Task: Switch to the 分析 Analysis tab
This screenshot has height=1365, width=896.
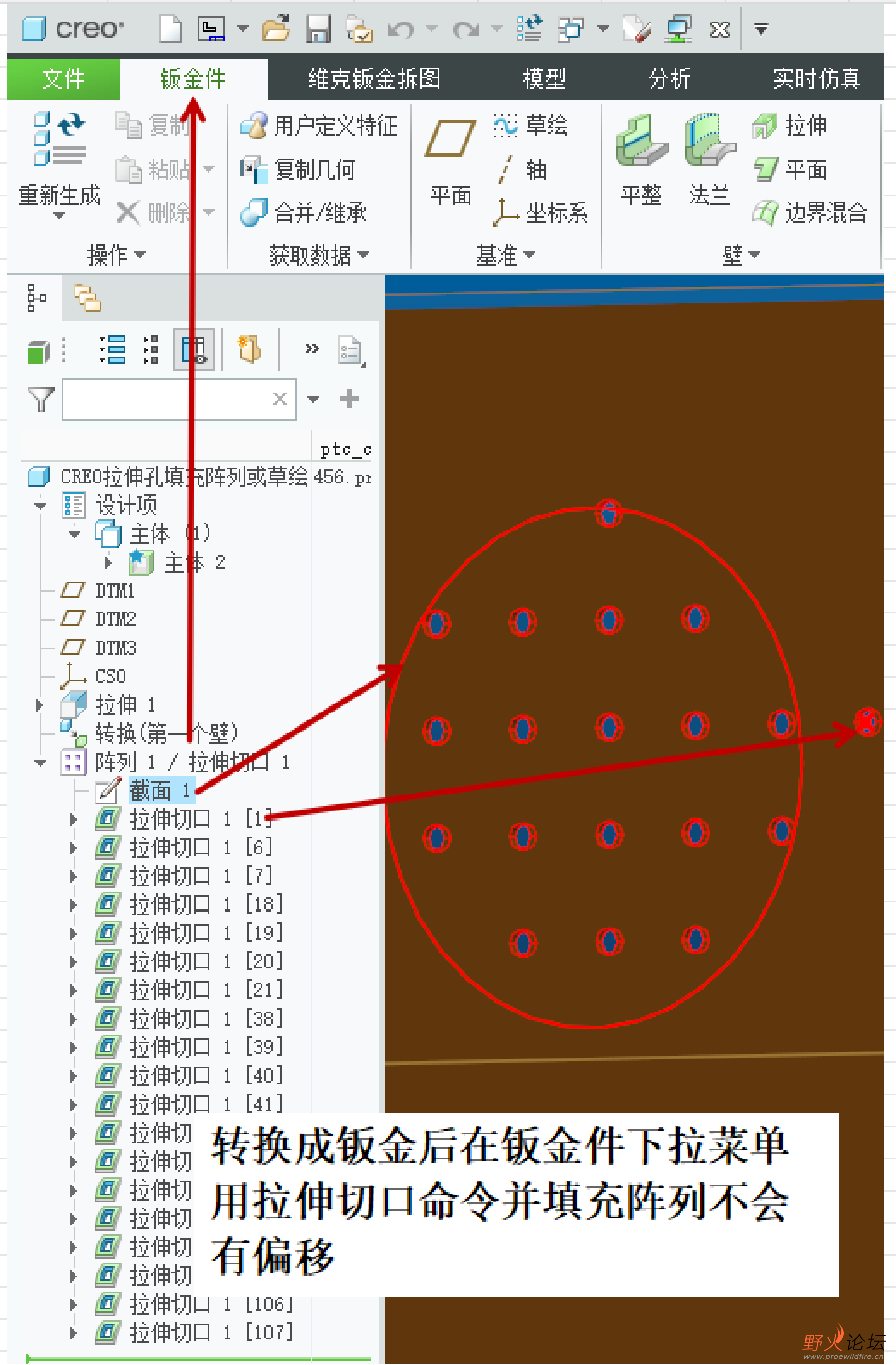Action: coord(669,78)
